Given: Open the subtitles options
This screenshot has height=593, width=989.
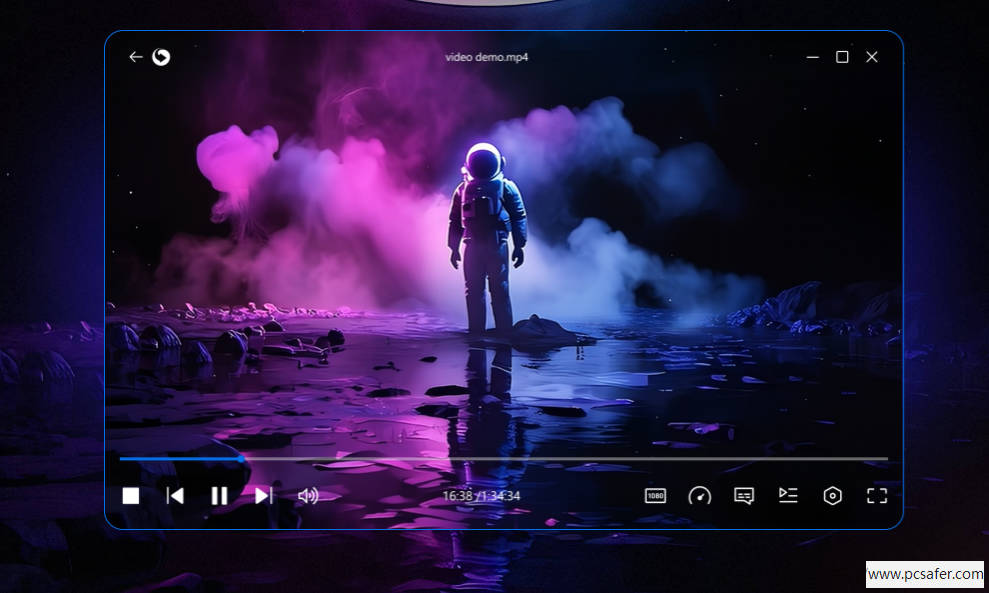Looking at the screenshot, I should coord(744,496).
